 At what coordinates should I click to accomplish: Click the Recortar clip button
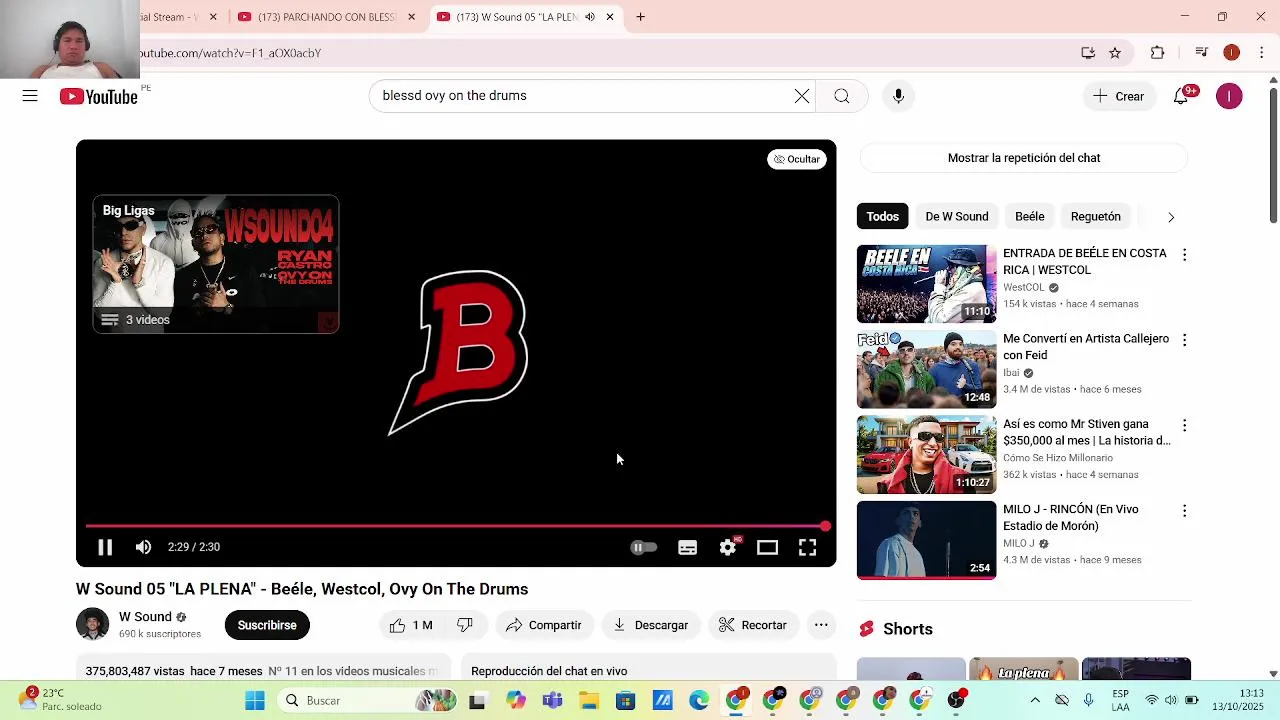(x=752, y=625)
